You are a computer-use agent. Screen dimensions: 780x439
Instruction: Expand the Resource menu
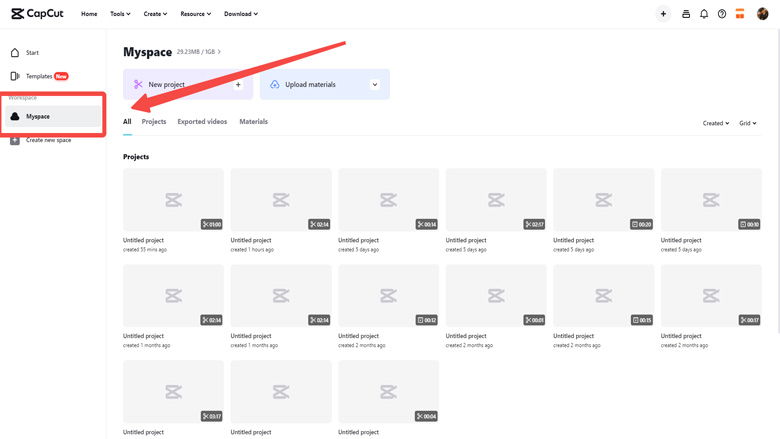[195, 14]
